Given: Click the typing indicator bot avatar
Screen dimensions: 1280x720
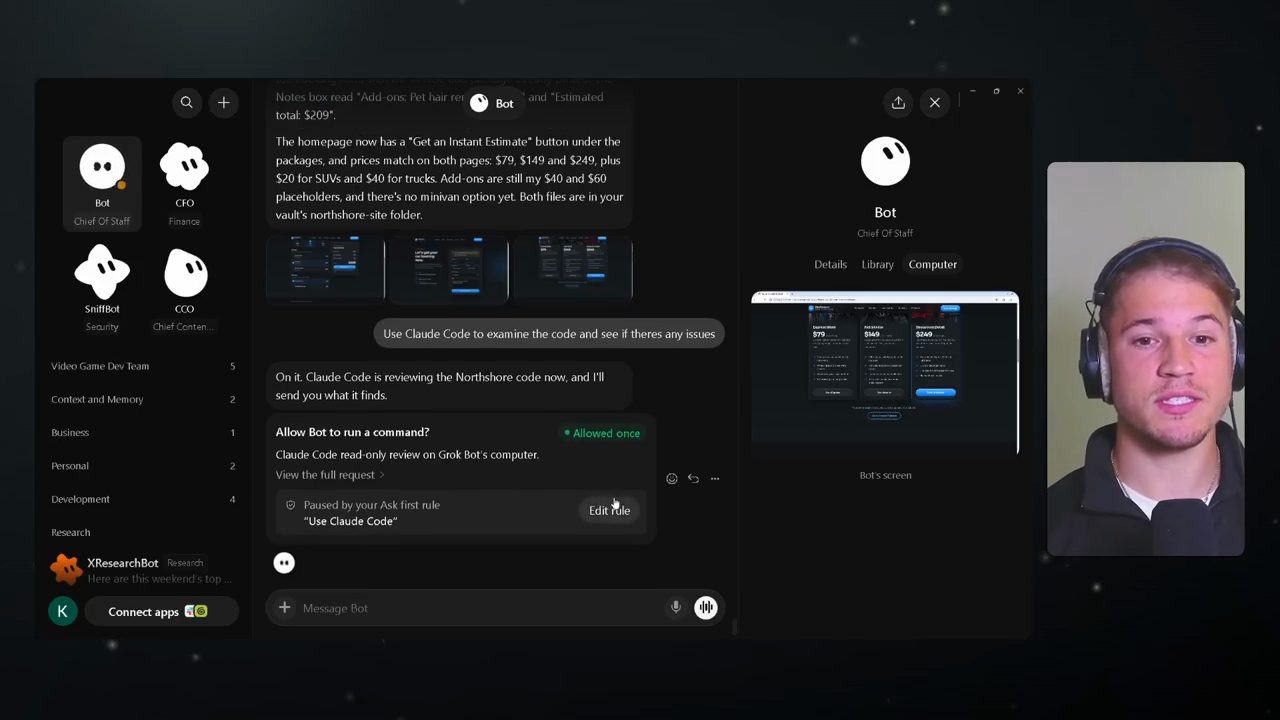Looking at the screenshot, I should [284, 563].
